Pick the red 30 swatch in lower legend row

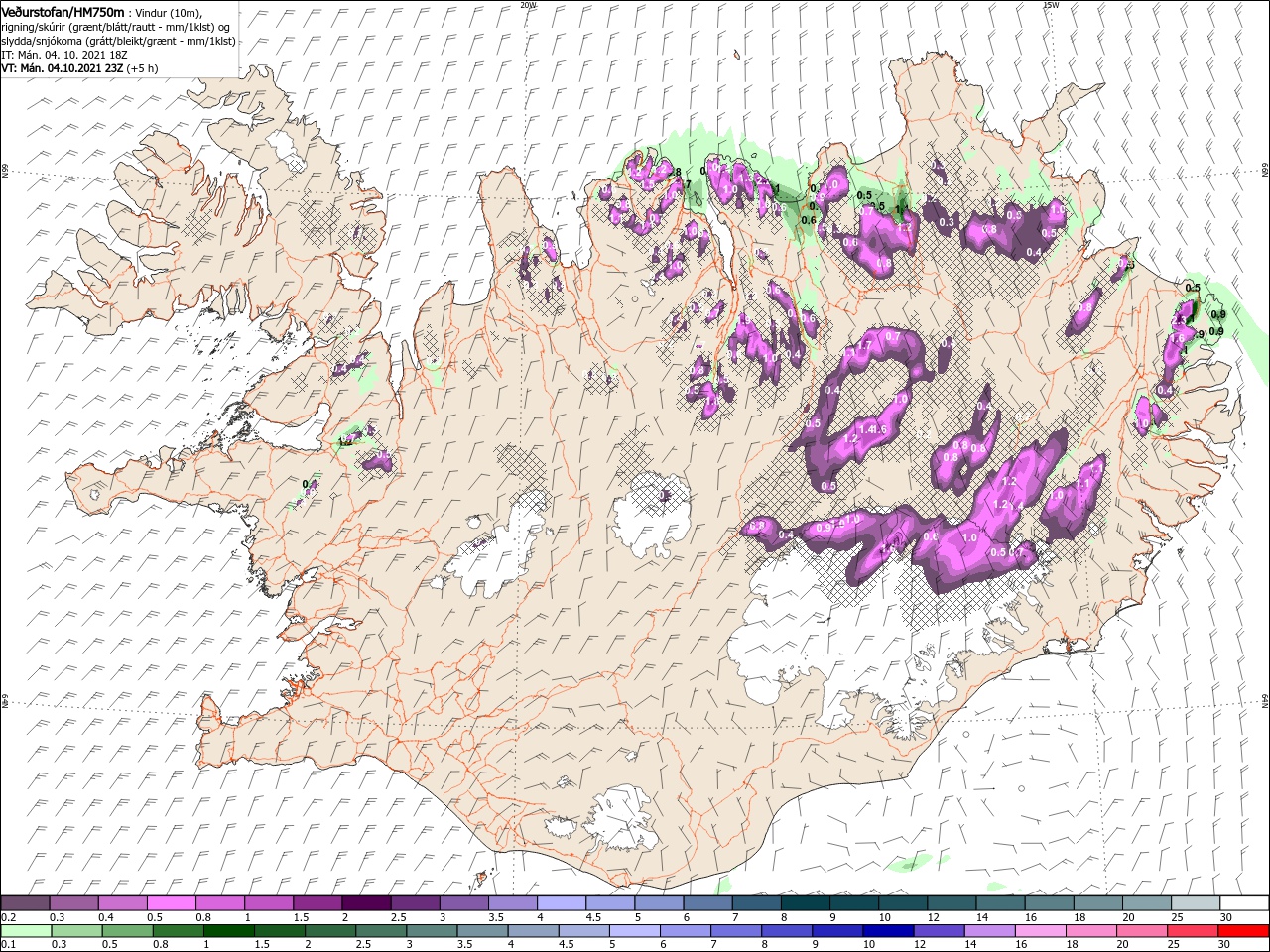[x=1243, y=931]
